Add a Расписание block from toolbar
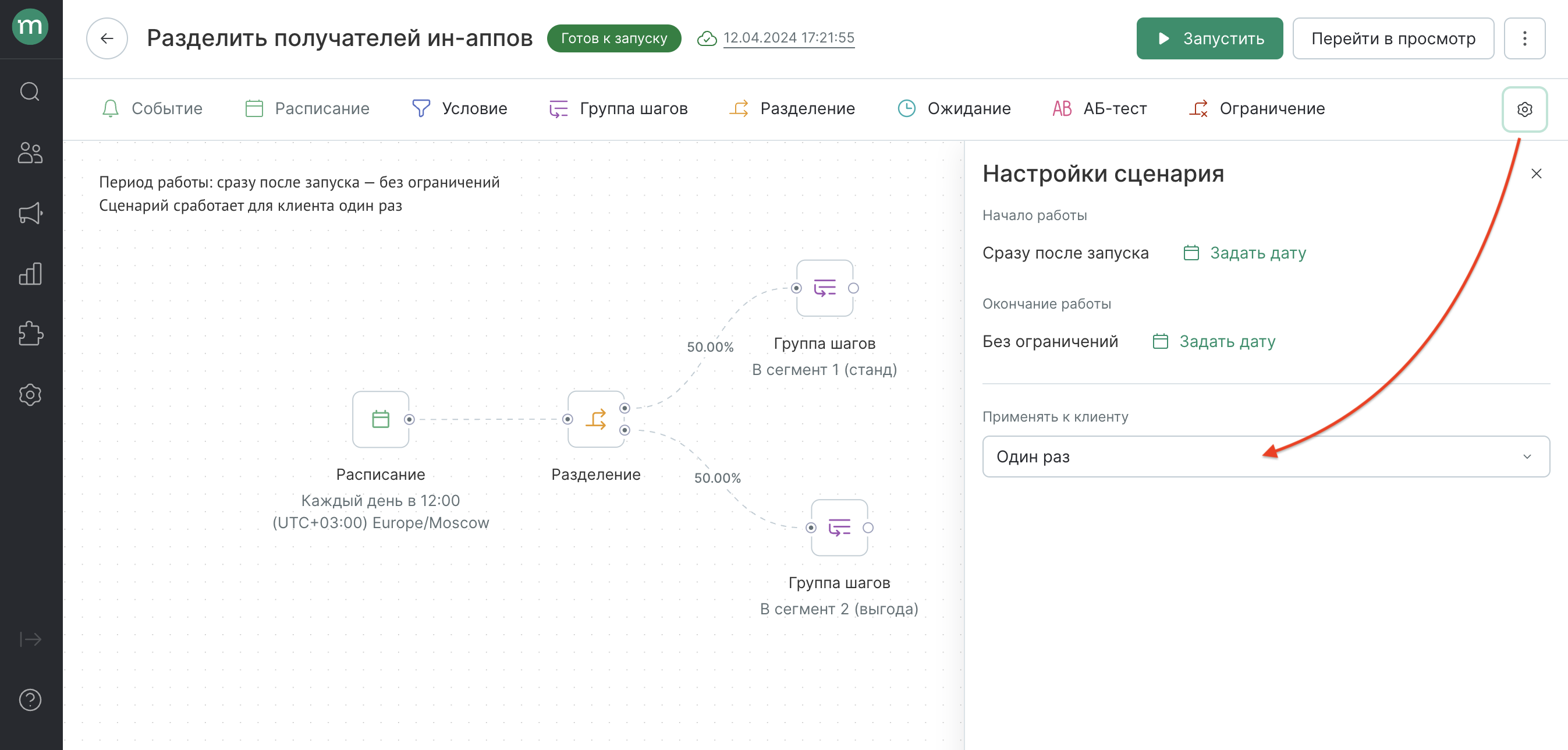 pyautogui.click(x=307, y=108)
